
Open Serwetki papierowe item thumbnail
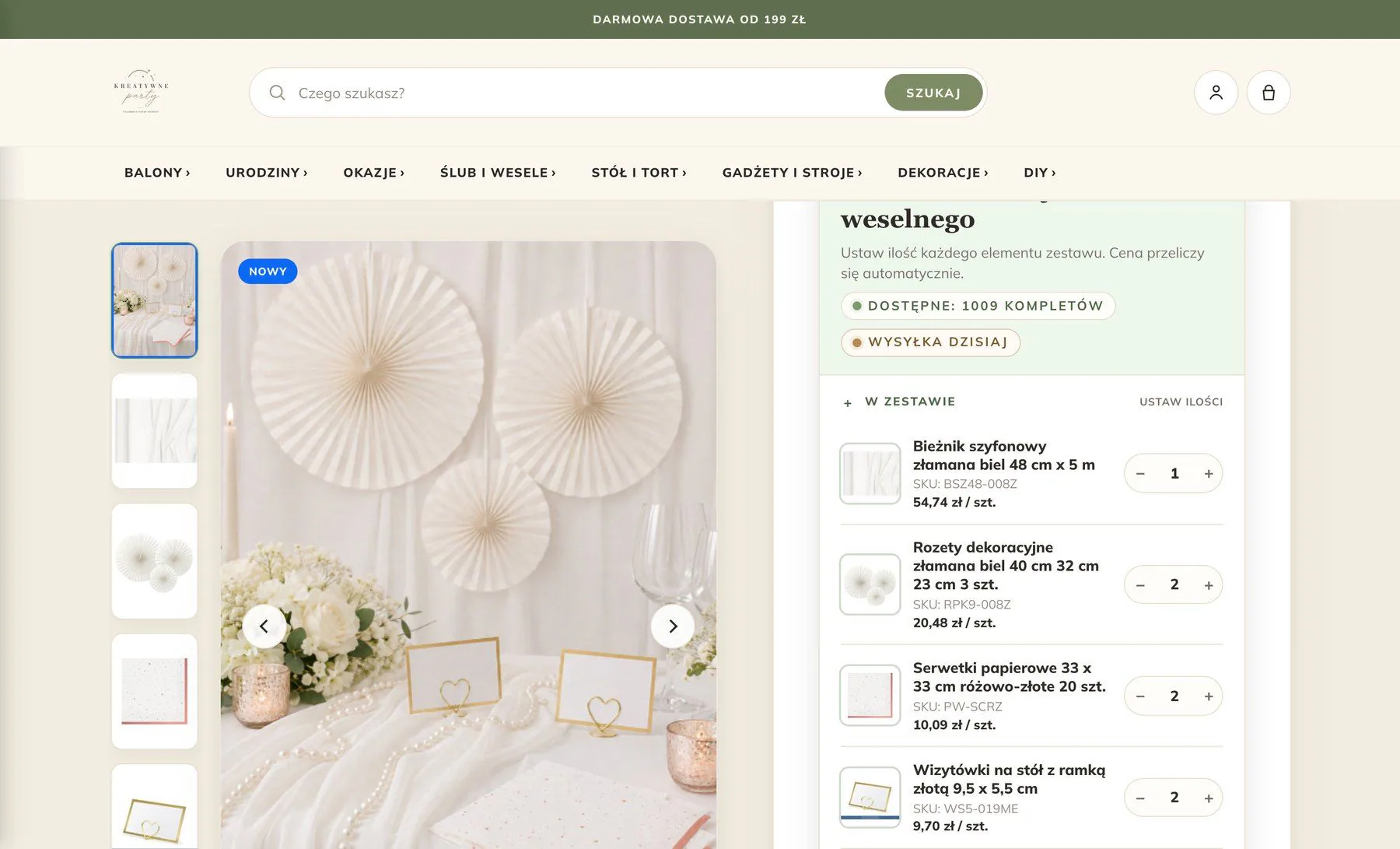[870, 696]
